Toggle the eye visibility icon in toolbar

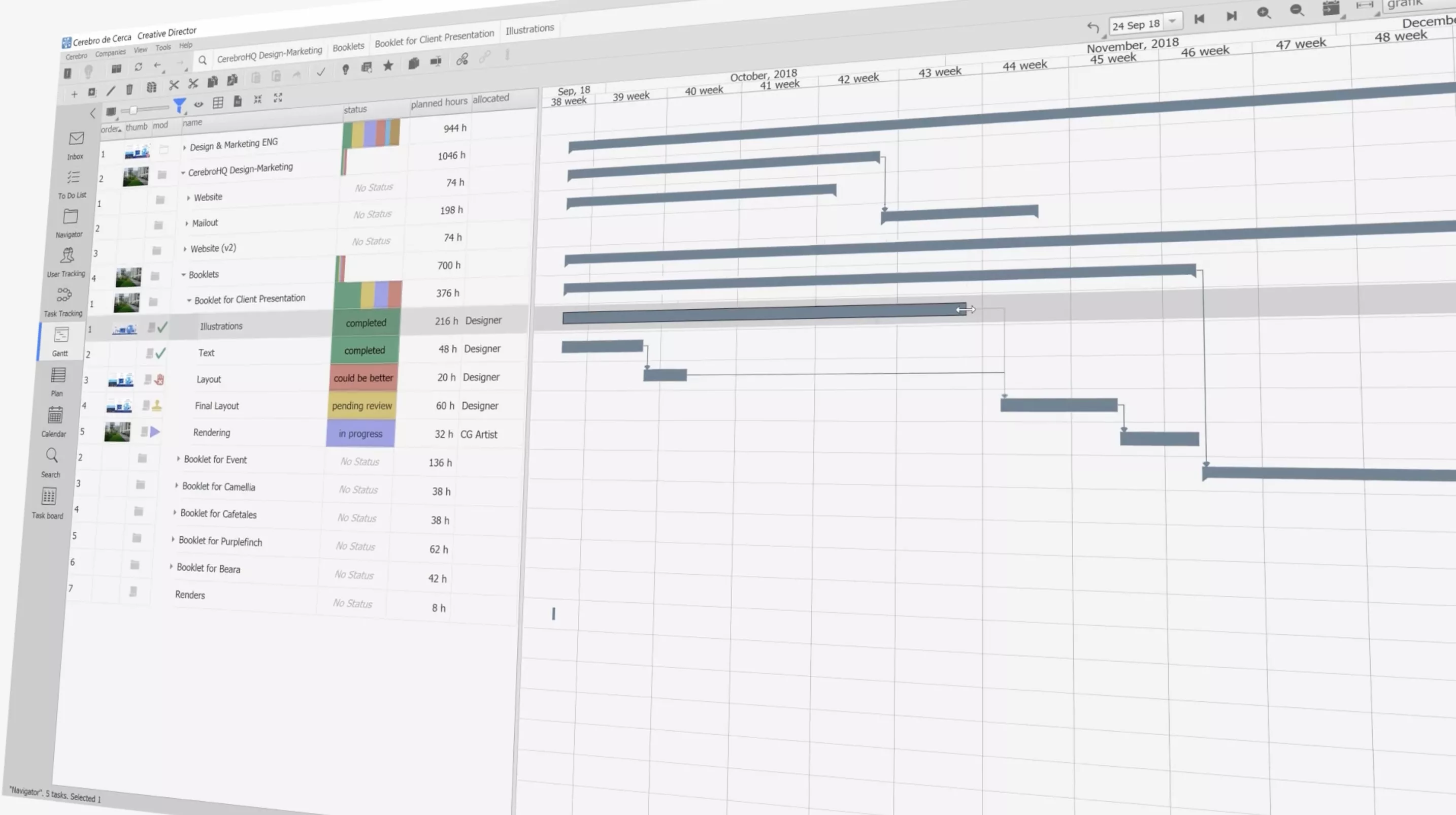[x=198, y=104]
